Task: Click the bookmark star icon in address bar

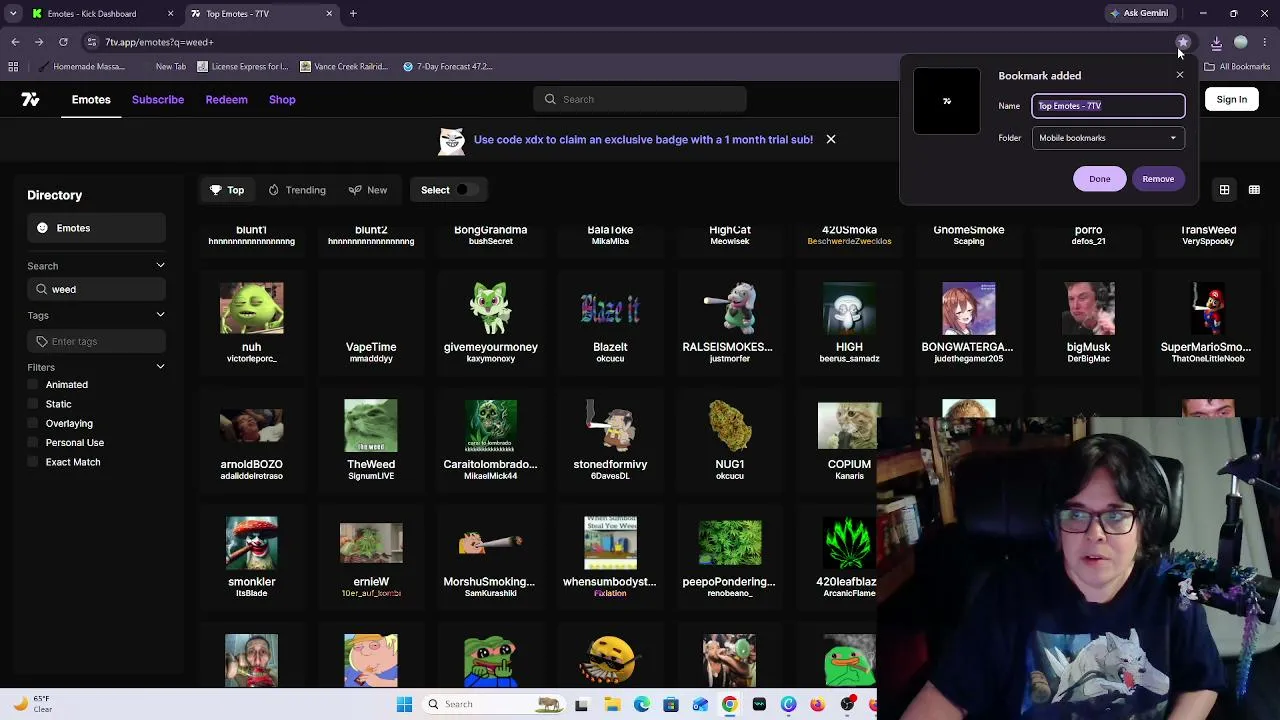Action: point(1183,42)
